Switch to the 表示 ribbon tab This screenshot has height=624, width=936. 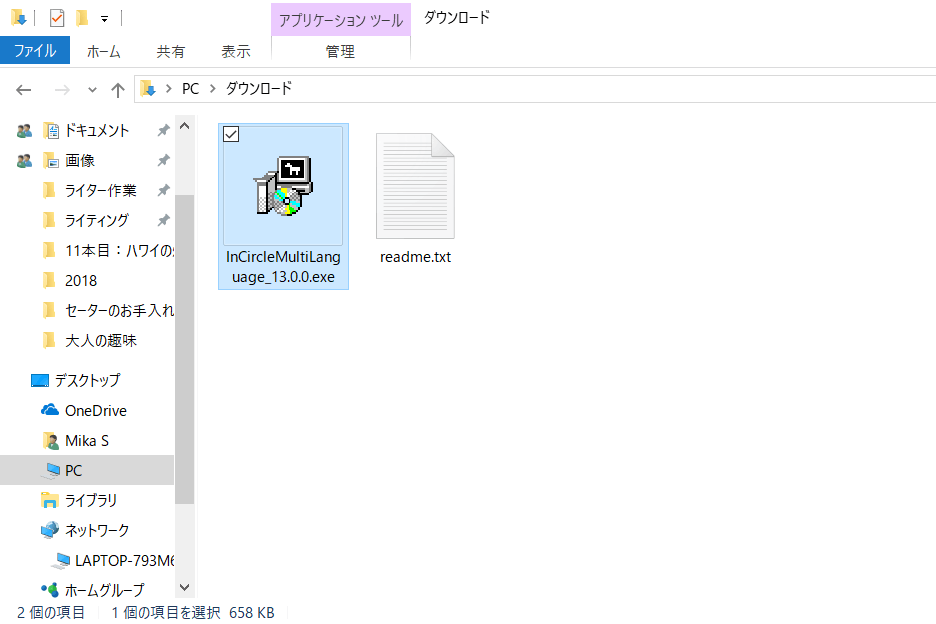pyautogui.click(x=236, y=51)
